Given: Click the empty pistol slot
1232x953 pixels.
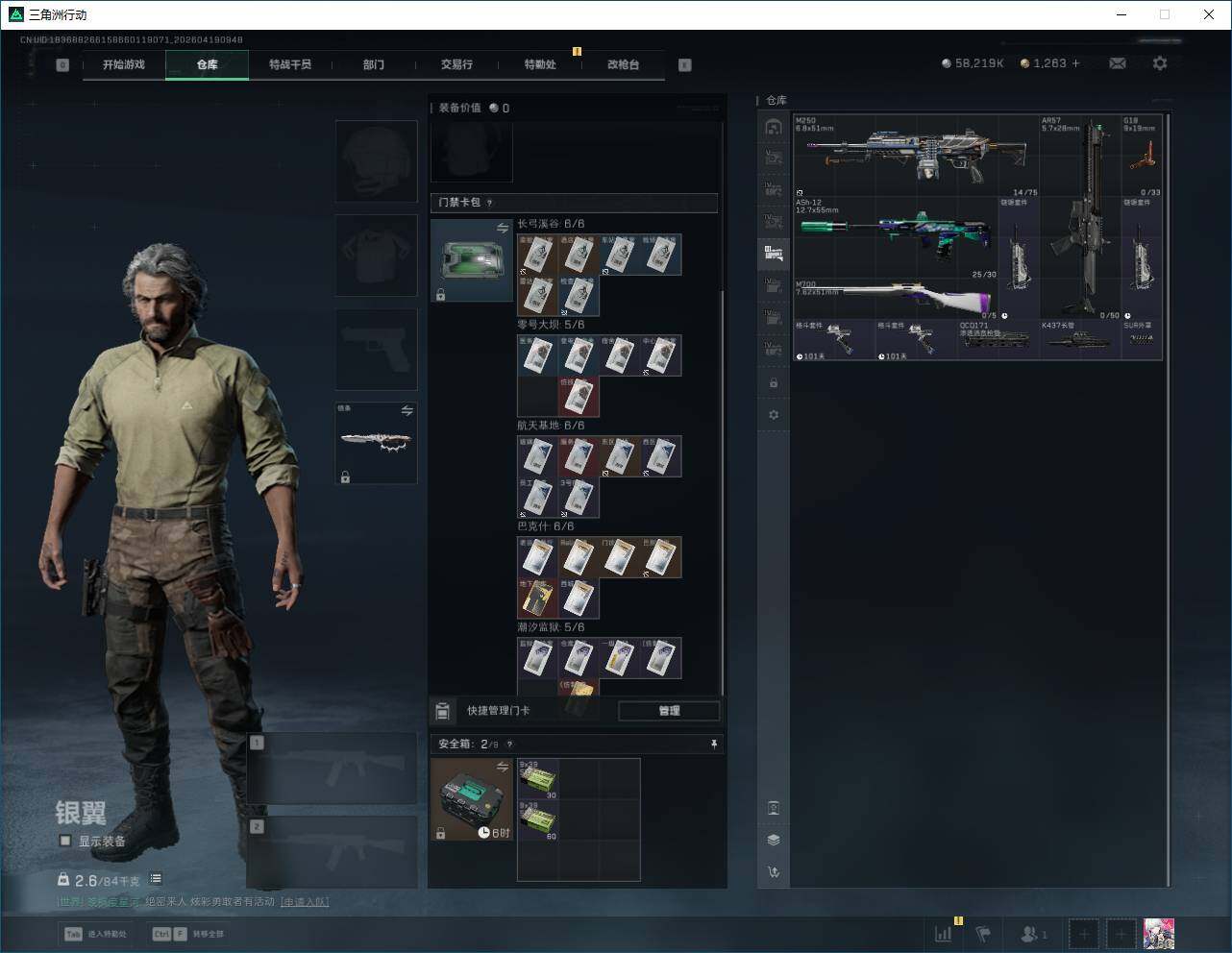Looking at the screenshot, I should (x=377, y=349).
